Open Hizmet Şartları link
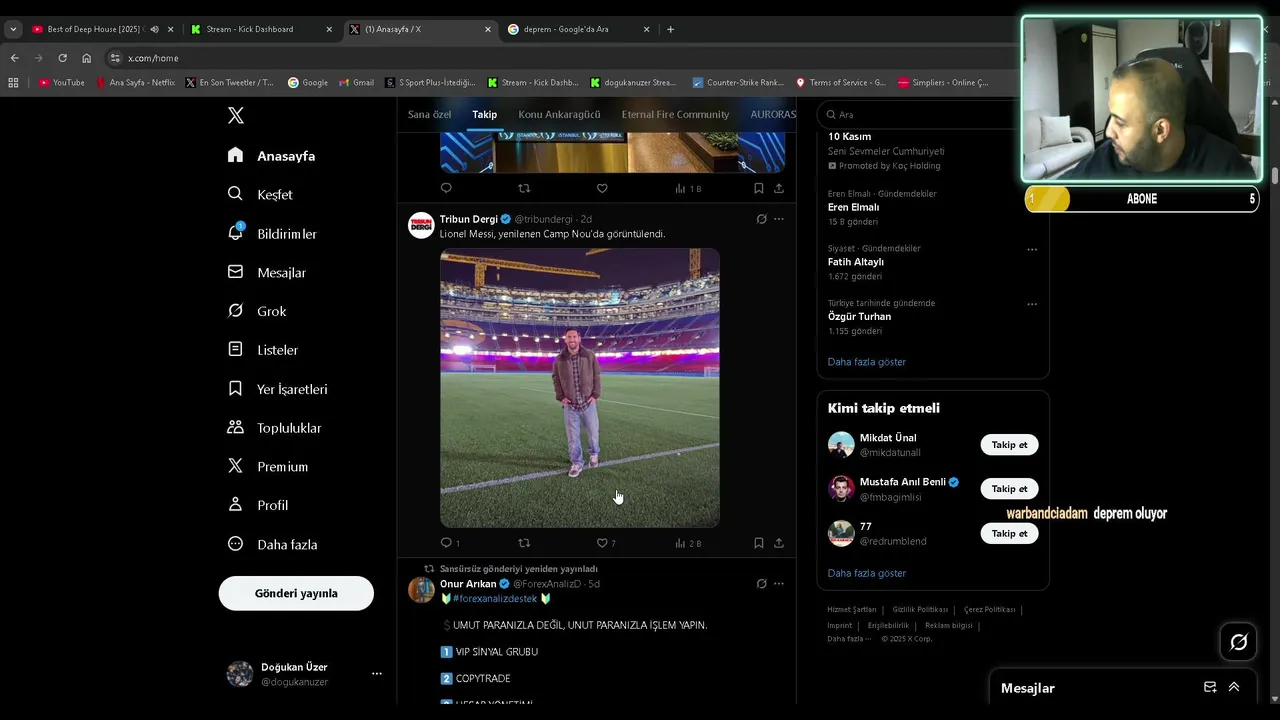This screenshot has width=1280, height=720. [852, 610]
